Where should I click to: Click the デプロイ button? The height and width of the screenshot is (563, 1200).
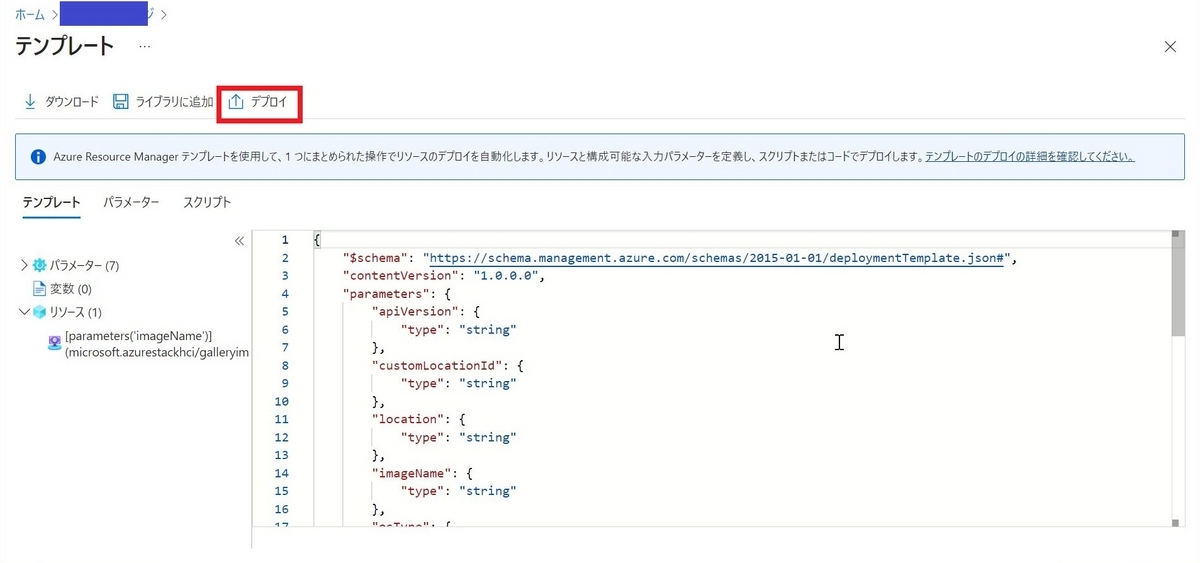[258, 102]
